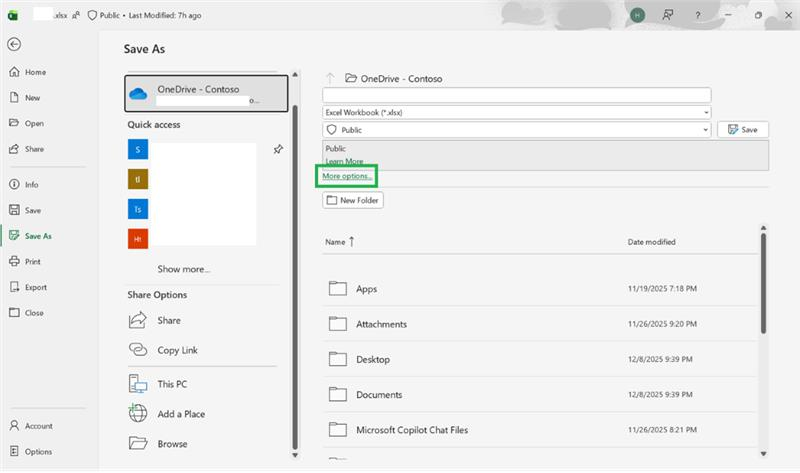Open Account settings
800x473 pixels.
pos(31,426)
